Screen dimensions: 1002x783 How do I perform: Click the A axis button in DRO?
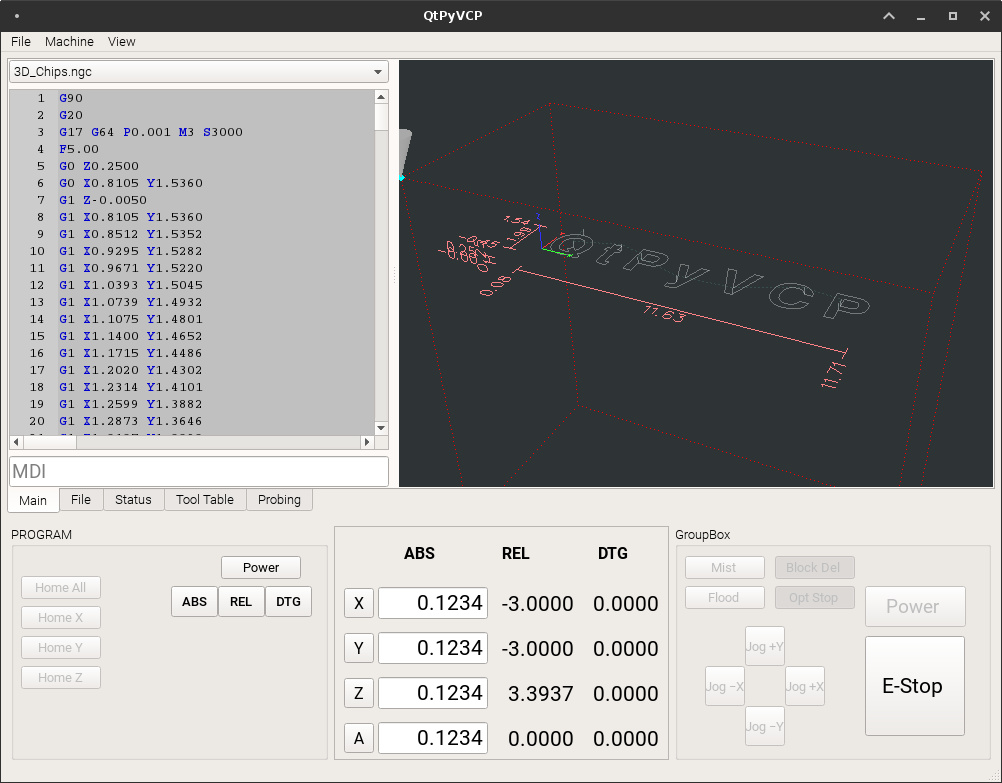(358, 738)
